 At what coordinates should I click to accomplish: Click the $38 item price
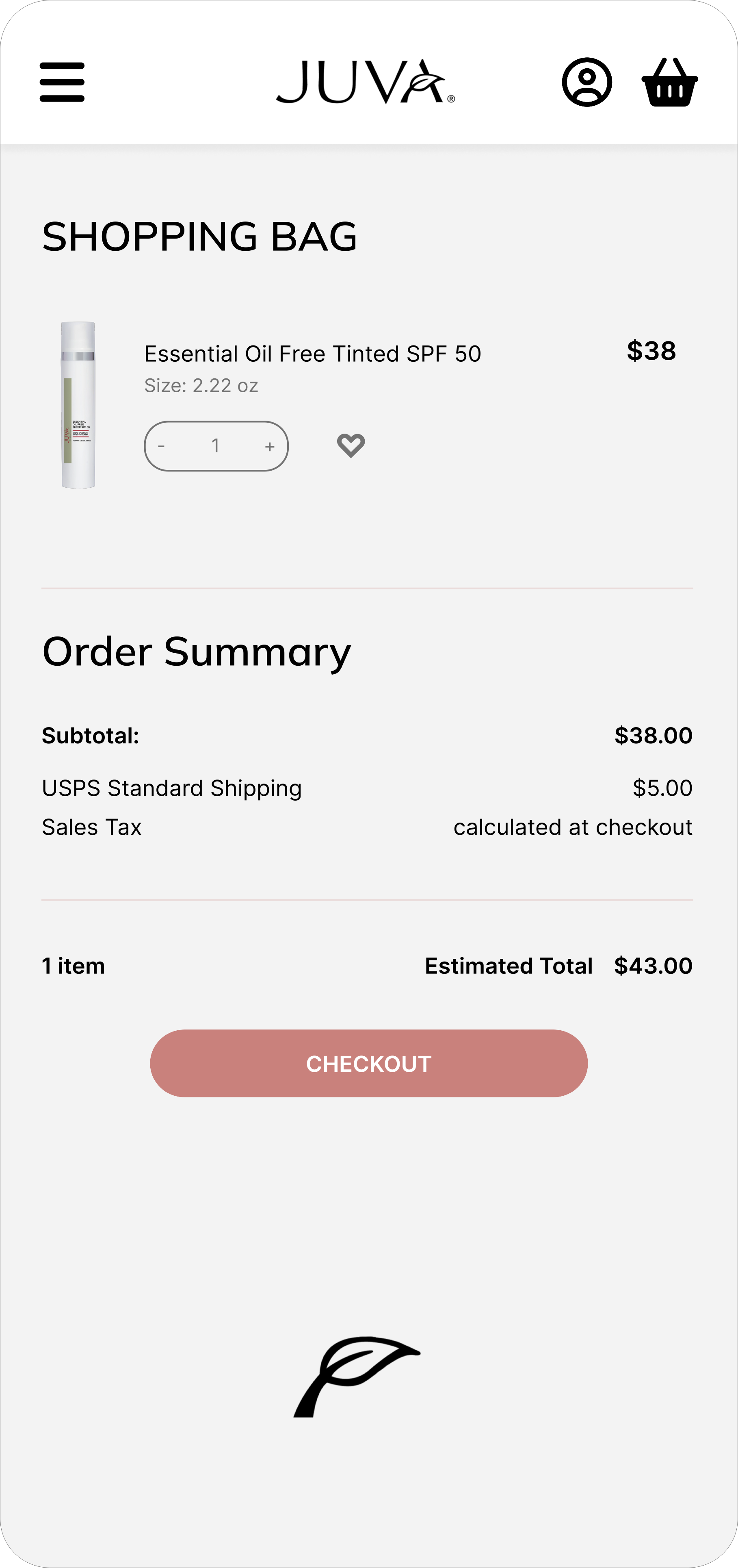coord(651,351)
